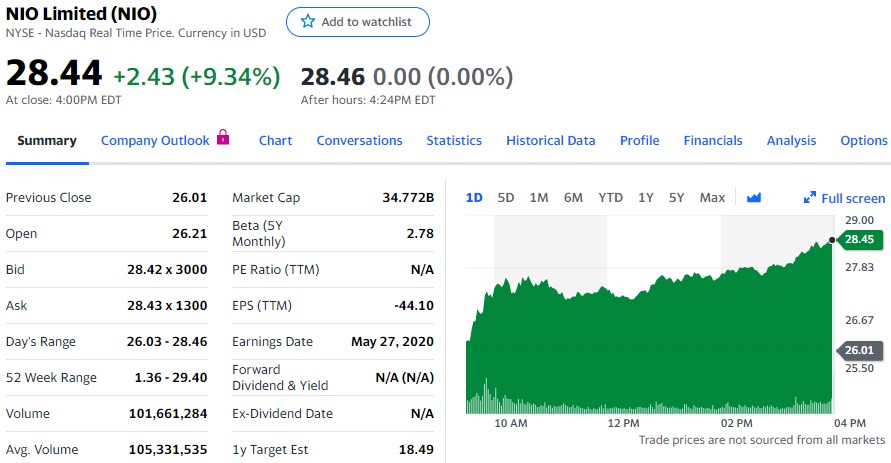Switch to the Financials tab
Viewport: 891px width, 463px height.
713,141
